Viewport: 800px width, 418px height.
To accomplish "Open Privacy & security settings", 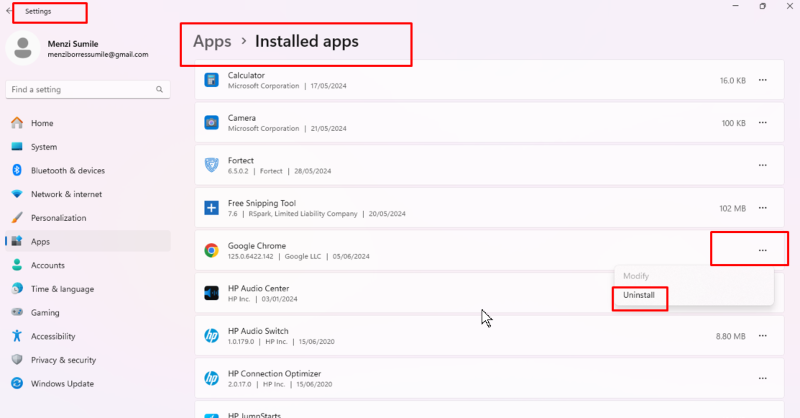I will (x=88, y=360).
